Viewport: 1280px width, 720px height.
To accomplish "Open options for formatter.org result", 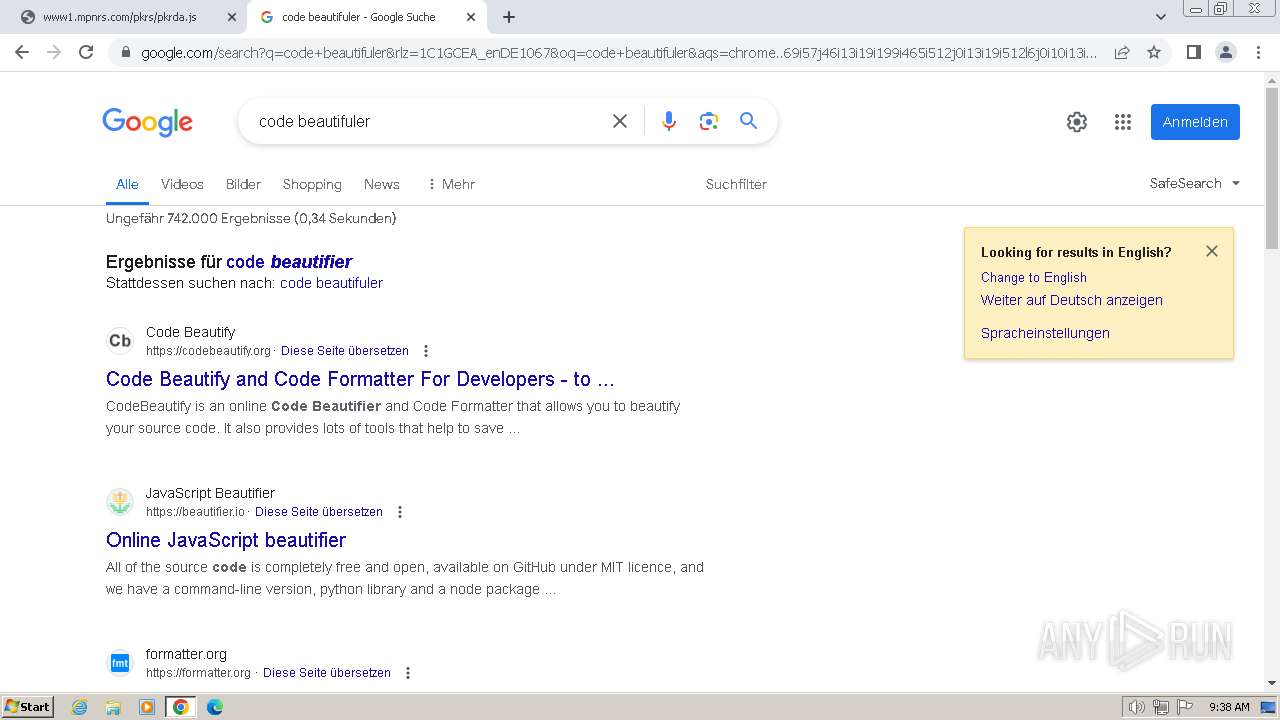I will (x=408, y=673).
